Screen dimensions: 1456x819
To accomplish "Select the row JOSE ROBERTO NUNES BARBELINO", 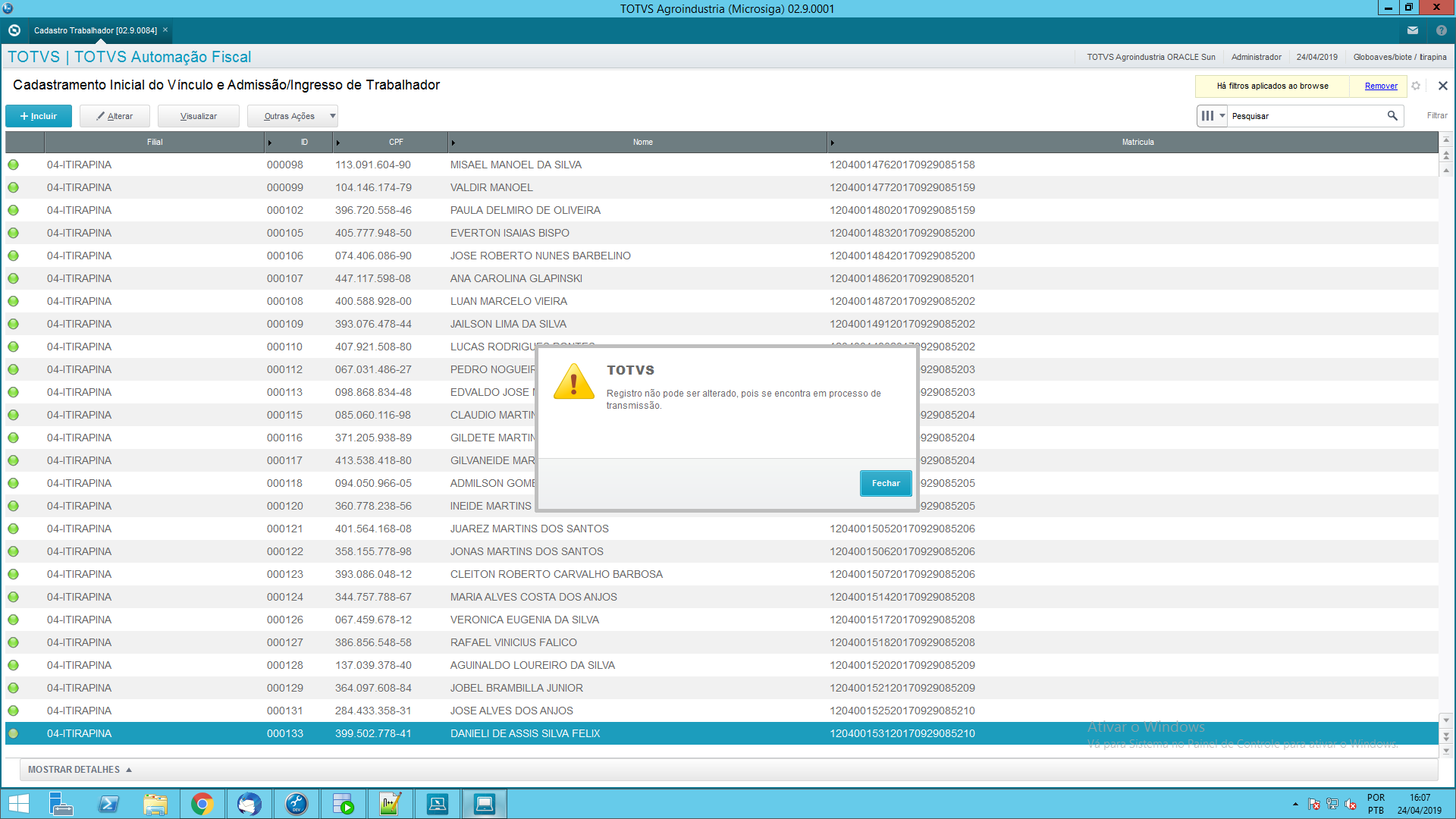I will pyautogui.click(x=722, y=256).
